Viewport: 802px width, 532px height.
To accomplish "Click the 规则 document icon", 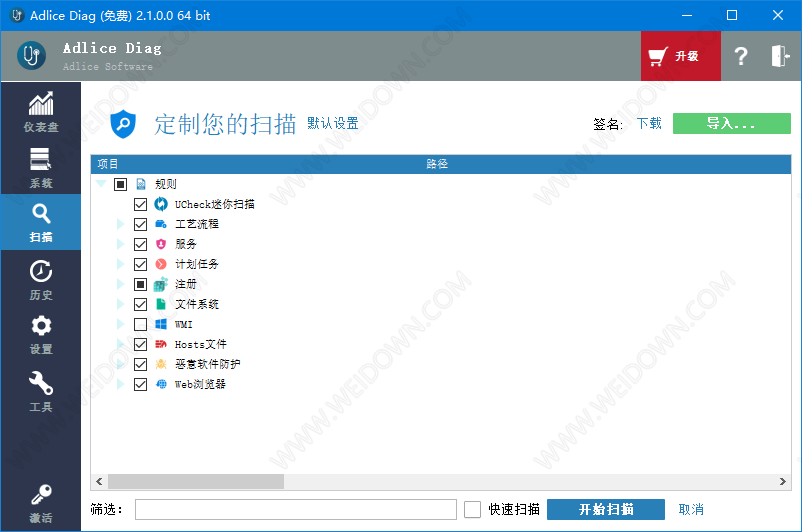I will tap(141, 184).
